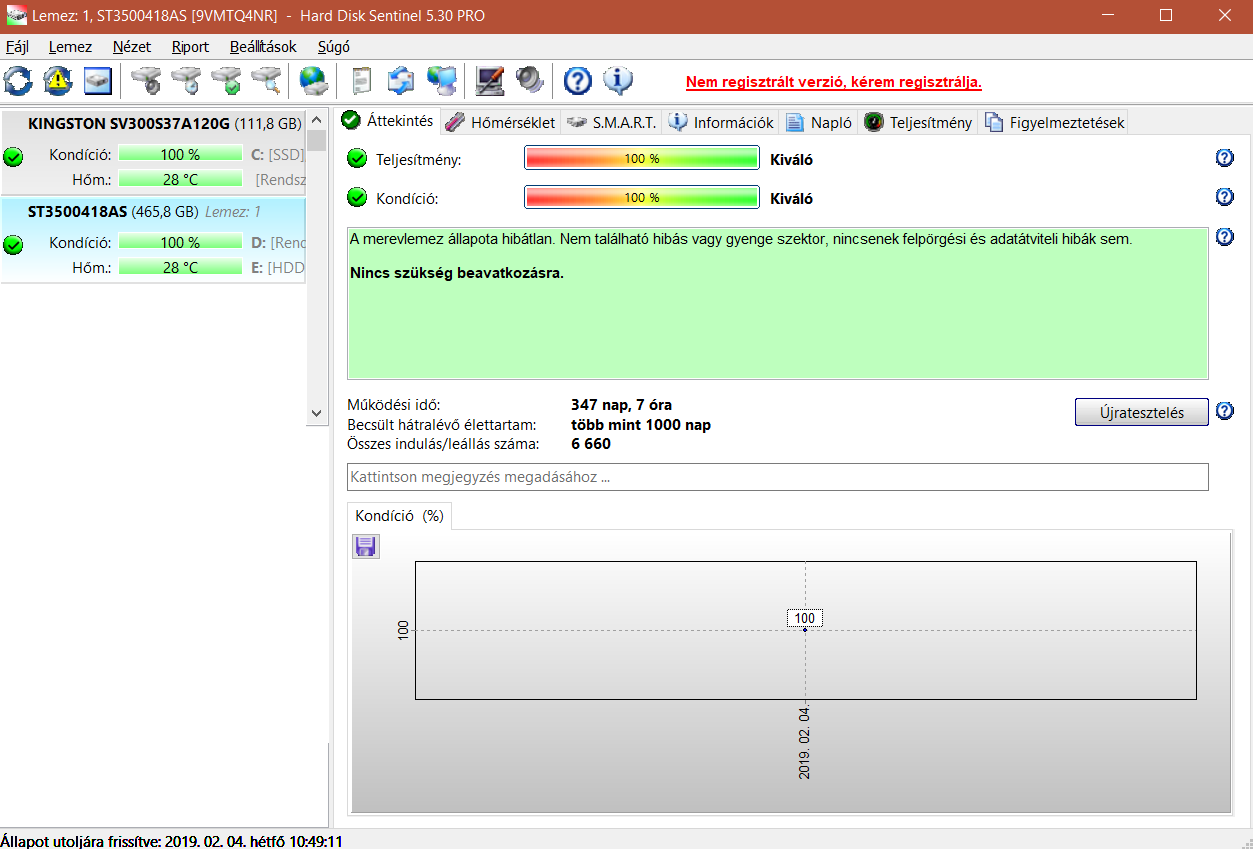Click the info speech bubble toolbar icon

[x=618, y=80]
